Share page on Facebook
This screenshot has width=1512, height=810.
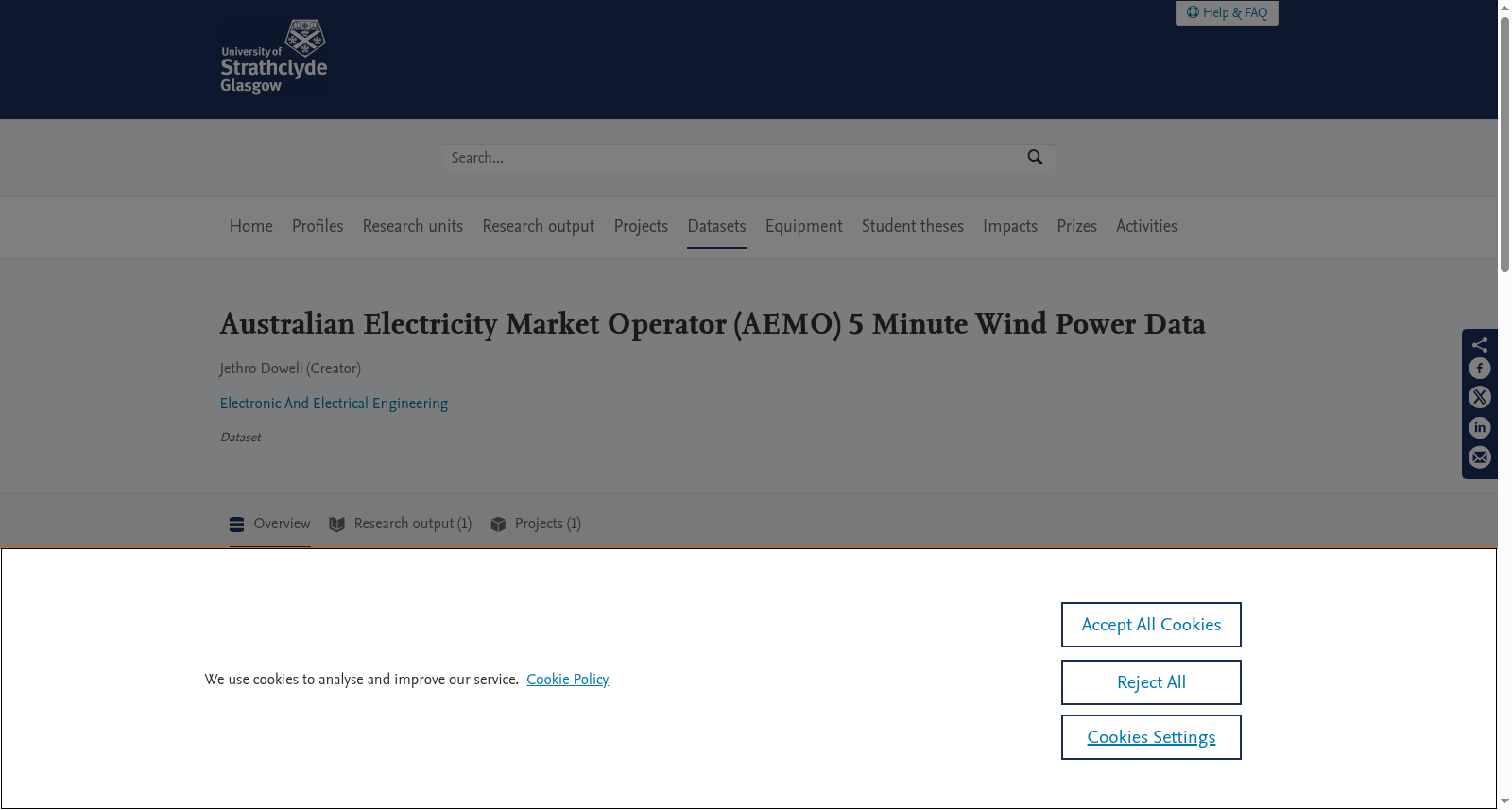tap(1480, 369)
